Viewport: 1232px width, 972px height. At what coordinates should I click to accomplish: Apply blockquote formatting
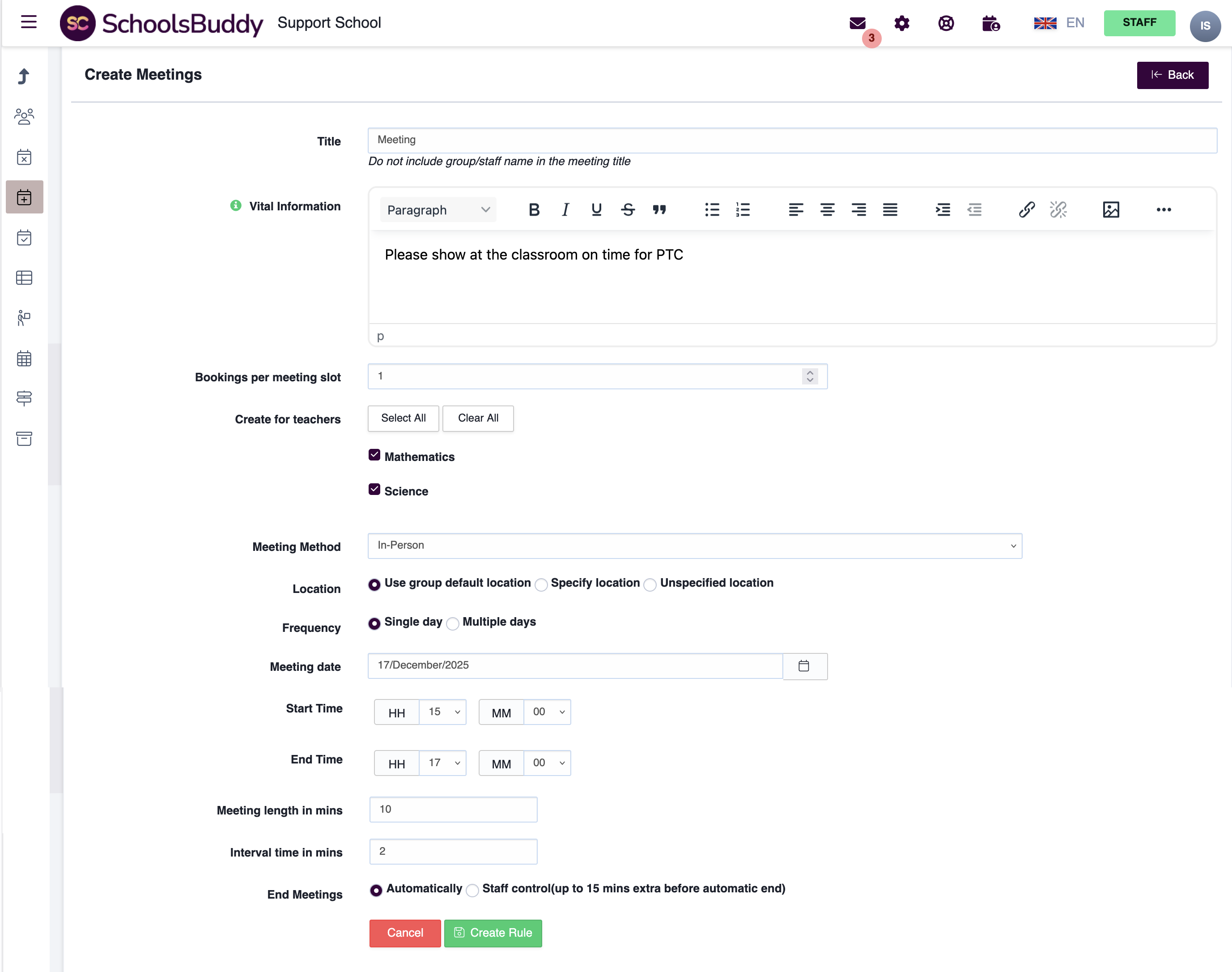(659, 210)
